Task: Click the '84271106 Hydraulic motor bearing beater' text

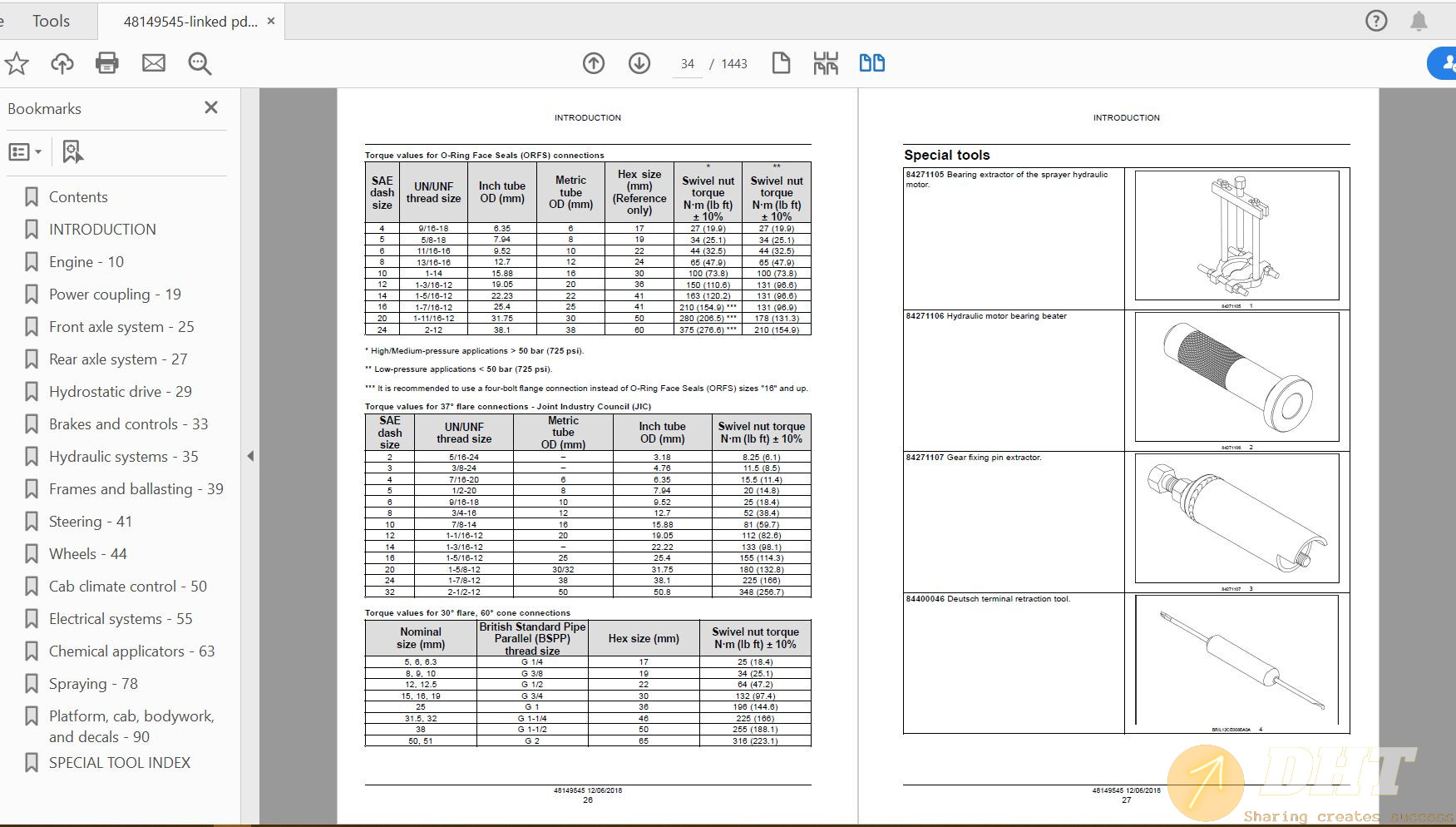Action: click(986, 316)
